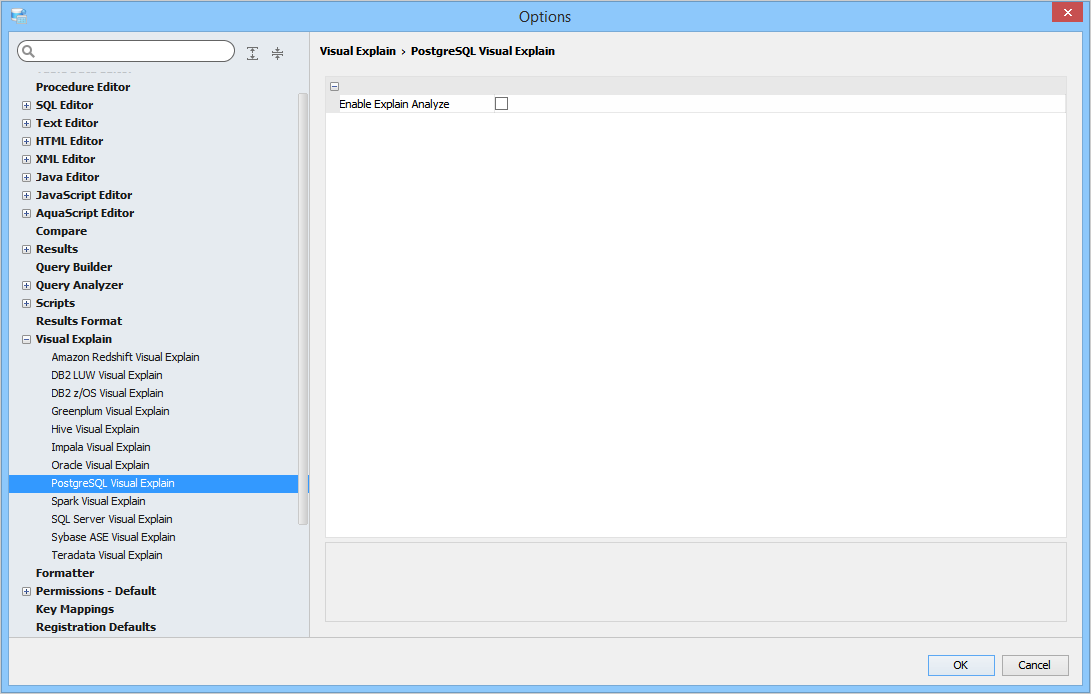
Task: Open Query Builder settings
Action: pos(74,267)
